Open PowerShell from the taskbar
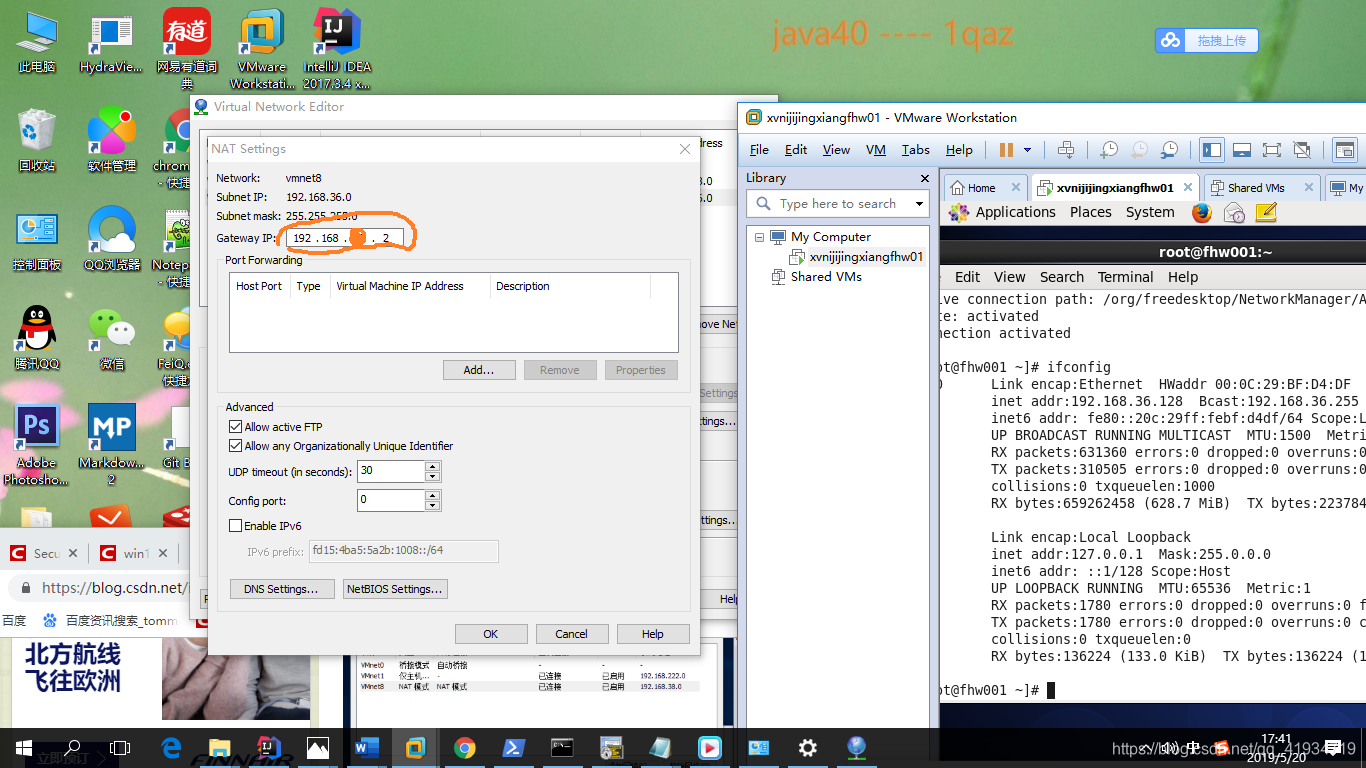This screenshot has height=768, width=1366. pos(513,747)
